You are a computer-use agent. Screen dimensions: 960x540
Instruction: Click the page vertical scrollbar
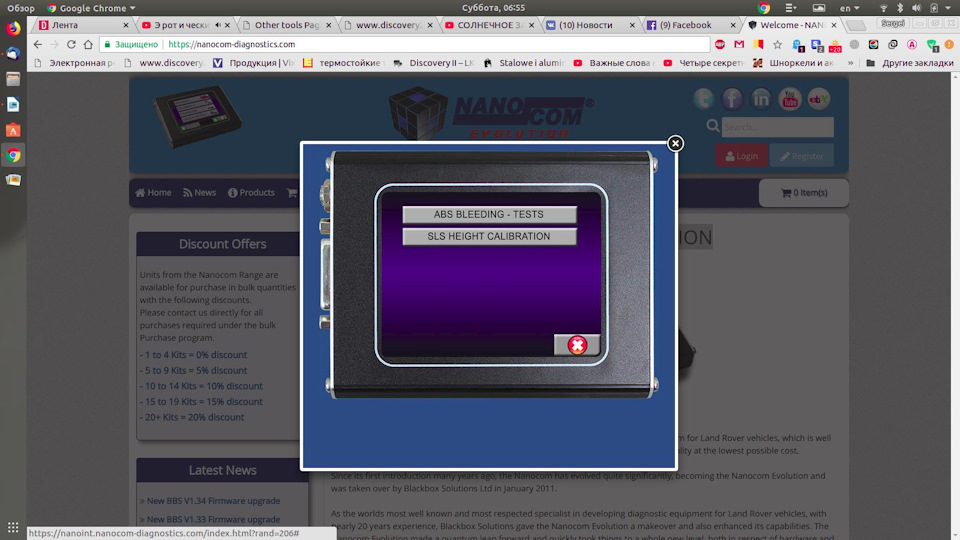click(x=955, y=305)
